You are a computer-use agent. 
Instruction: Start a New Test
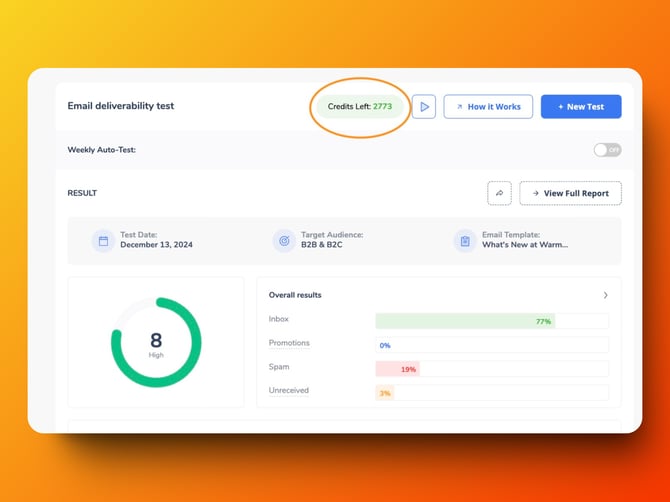click(x=581, y=107)
